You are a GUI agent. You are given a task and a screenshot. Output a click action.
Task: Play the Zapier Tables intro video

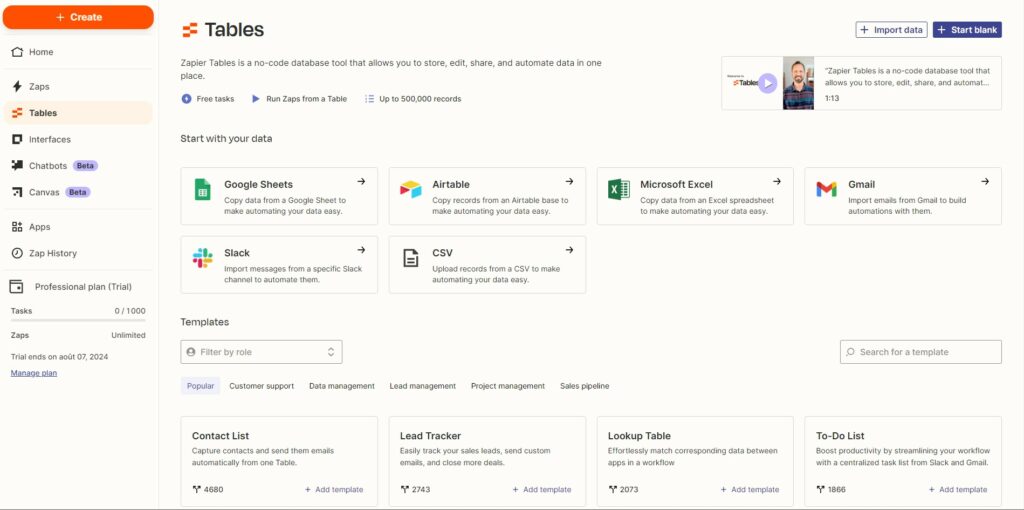(768, 83)
